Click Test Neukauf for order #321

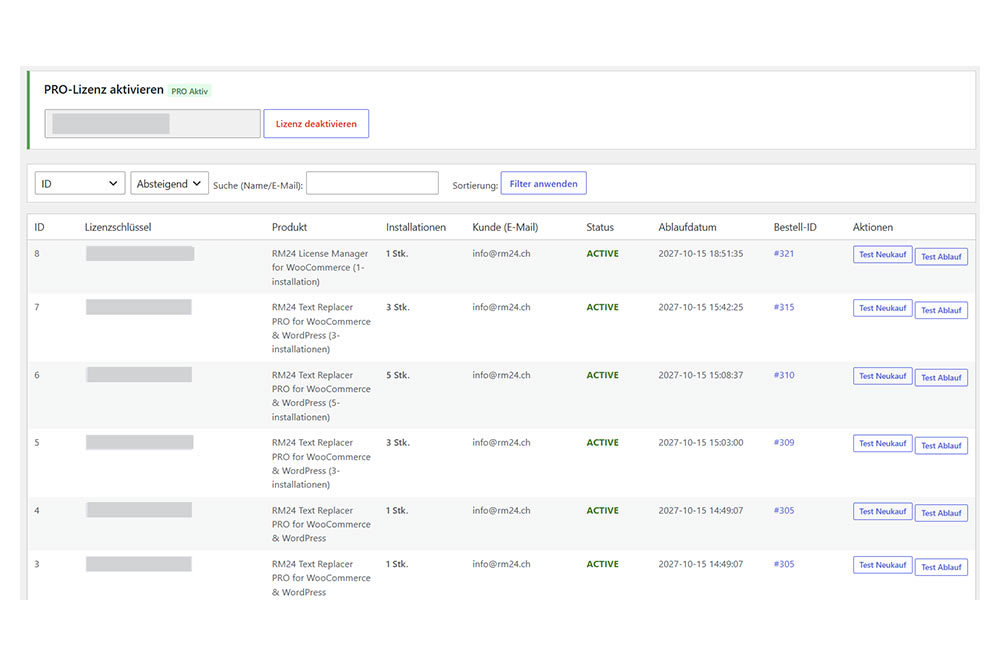[x=883, y=255]
